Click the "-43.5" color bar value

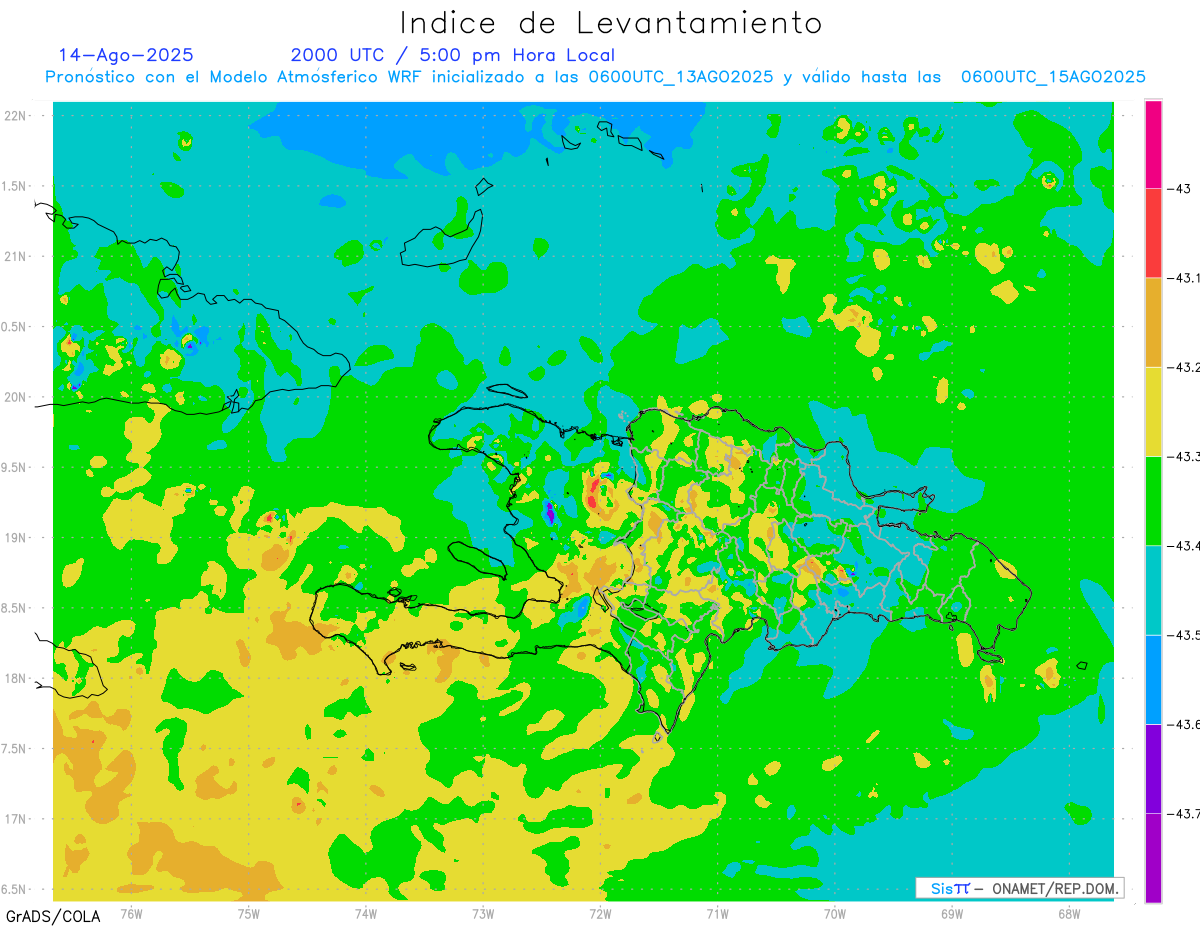tap(1183, 635)
